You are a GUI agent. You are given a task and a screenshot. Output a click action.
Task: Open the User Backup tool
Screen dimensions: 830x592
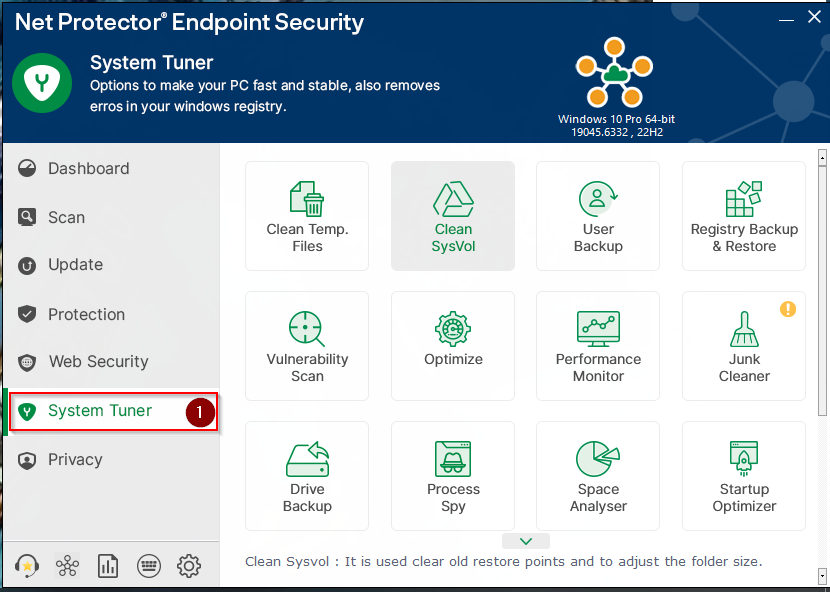coord(598,216)
